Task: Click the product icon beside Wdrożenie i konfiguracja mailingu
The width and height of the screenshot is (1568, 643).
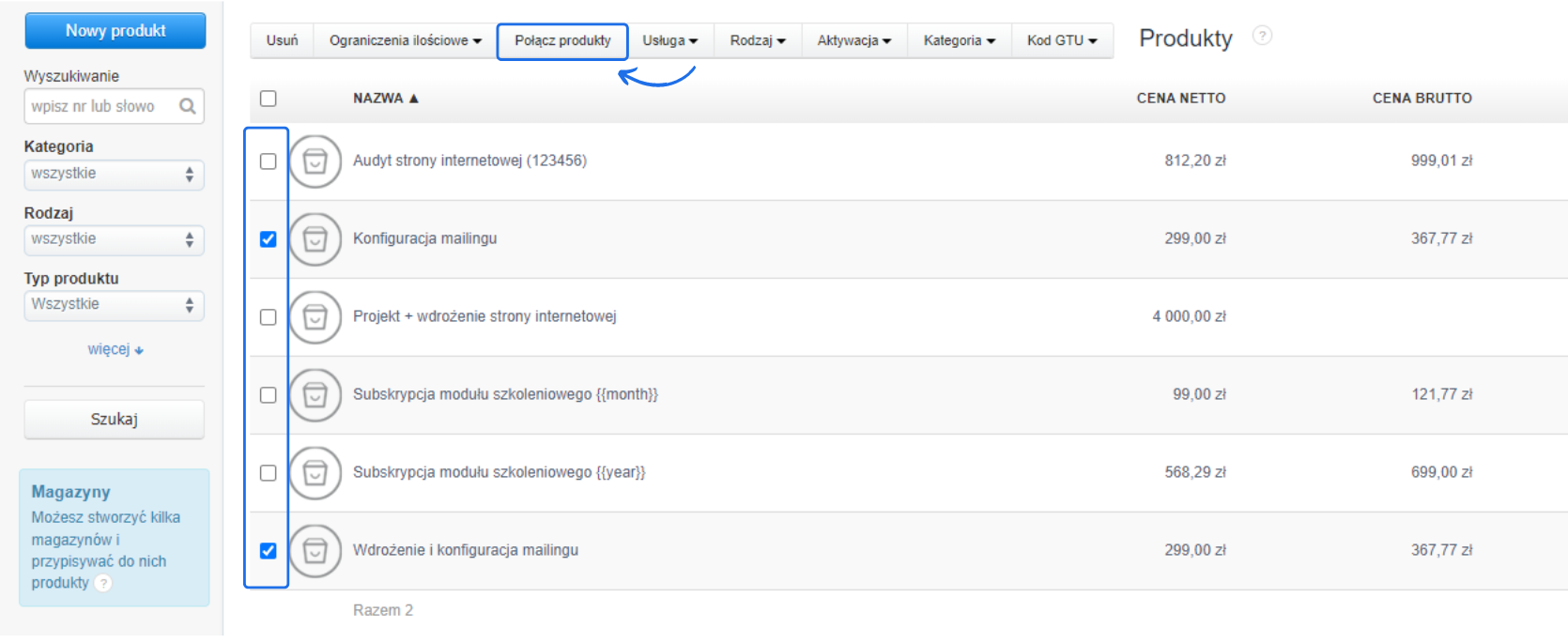Action: coord(315,551)
